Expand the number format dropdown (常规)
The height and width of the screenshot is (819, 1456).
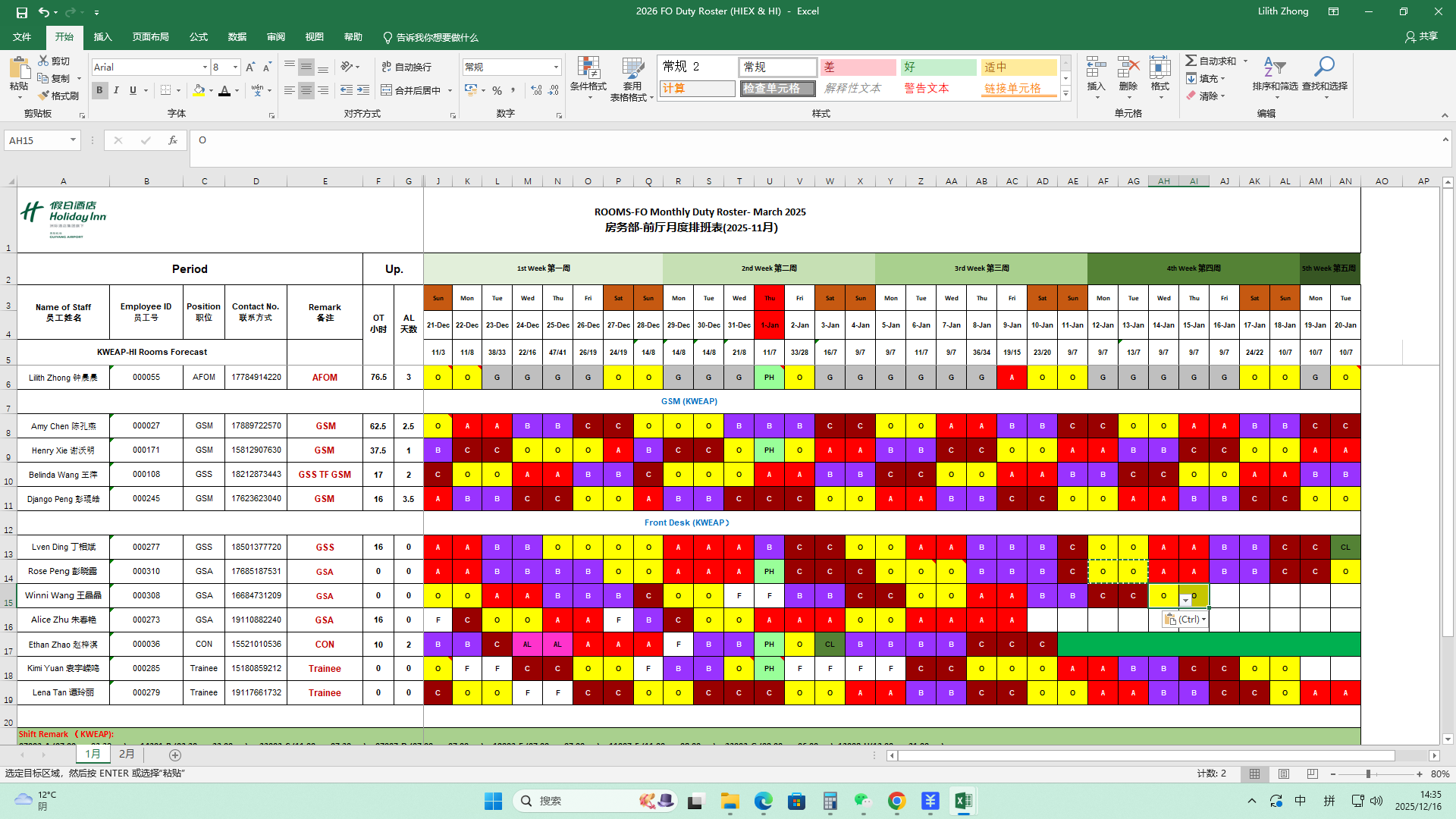coord(556,67)
